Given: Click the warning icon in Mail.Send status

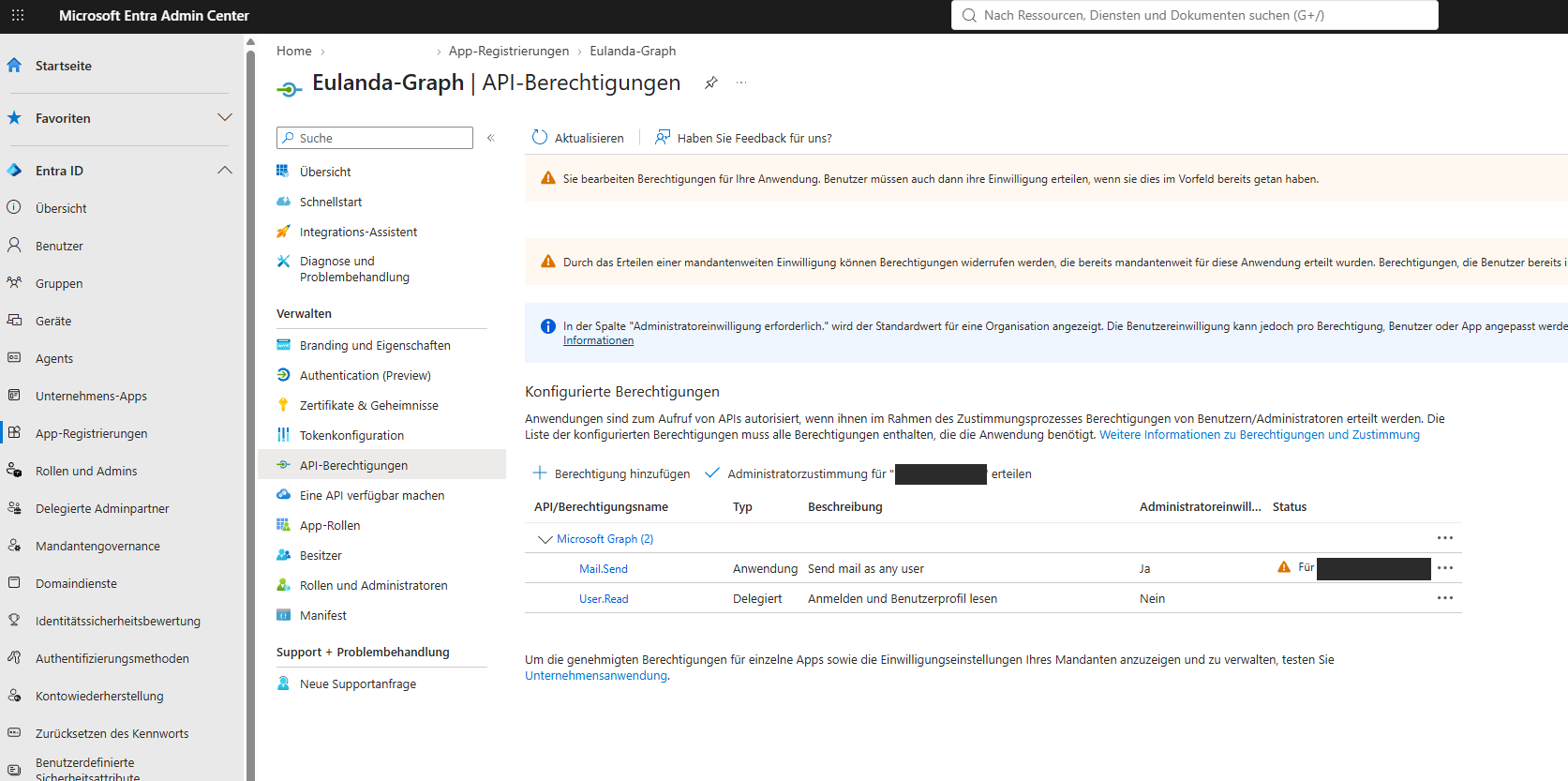Looking at the screenshot, I should (x=1284, y=567).
